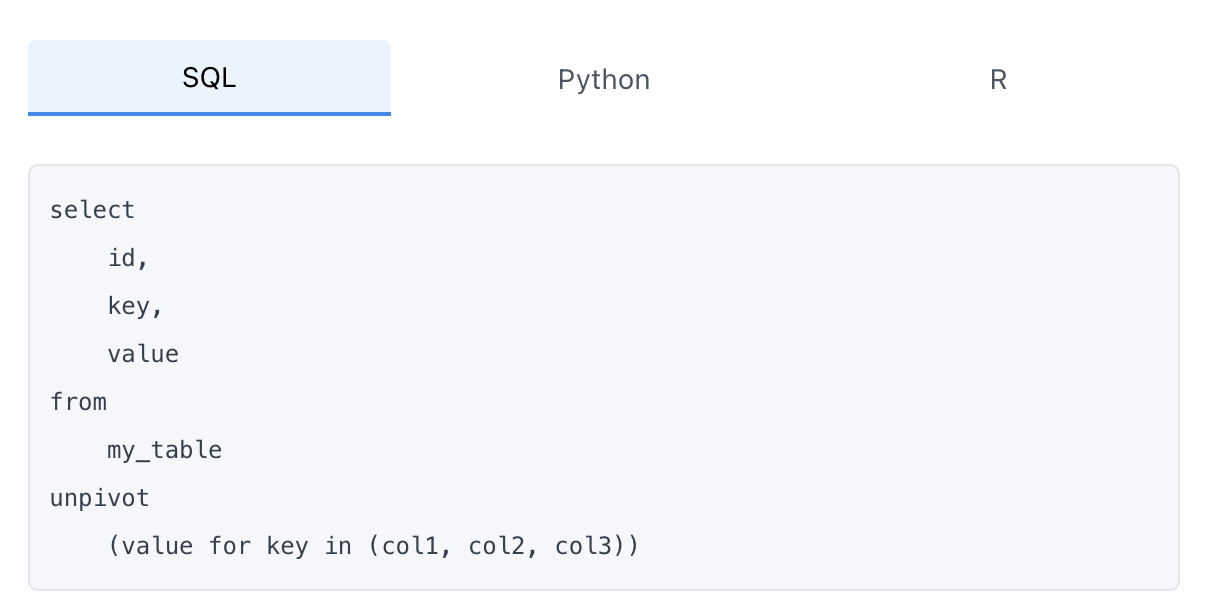Image resolution: width=1208 pixels, height=614 pixels.
Task: Place cursor on the "id," line
Action: [x=128, y=258]
